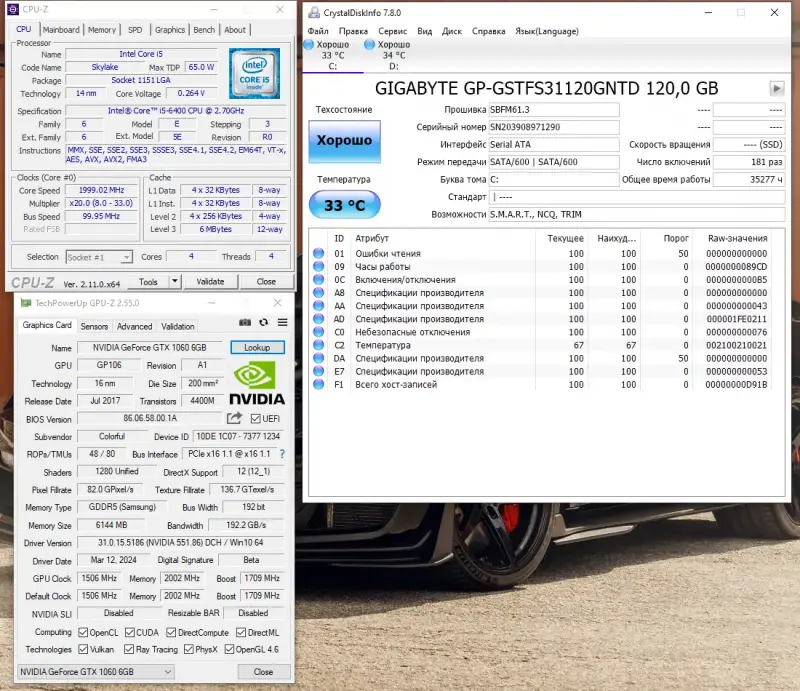Open the Сервис menu in CrystalDiskInfo

pyautogui.click(x=392, y=31)
